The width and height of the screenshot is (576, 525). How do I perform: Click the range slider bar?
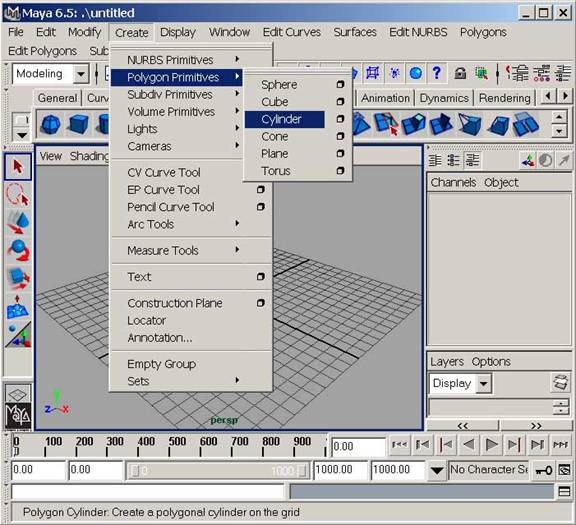(218, 471)
